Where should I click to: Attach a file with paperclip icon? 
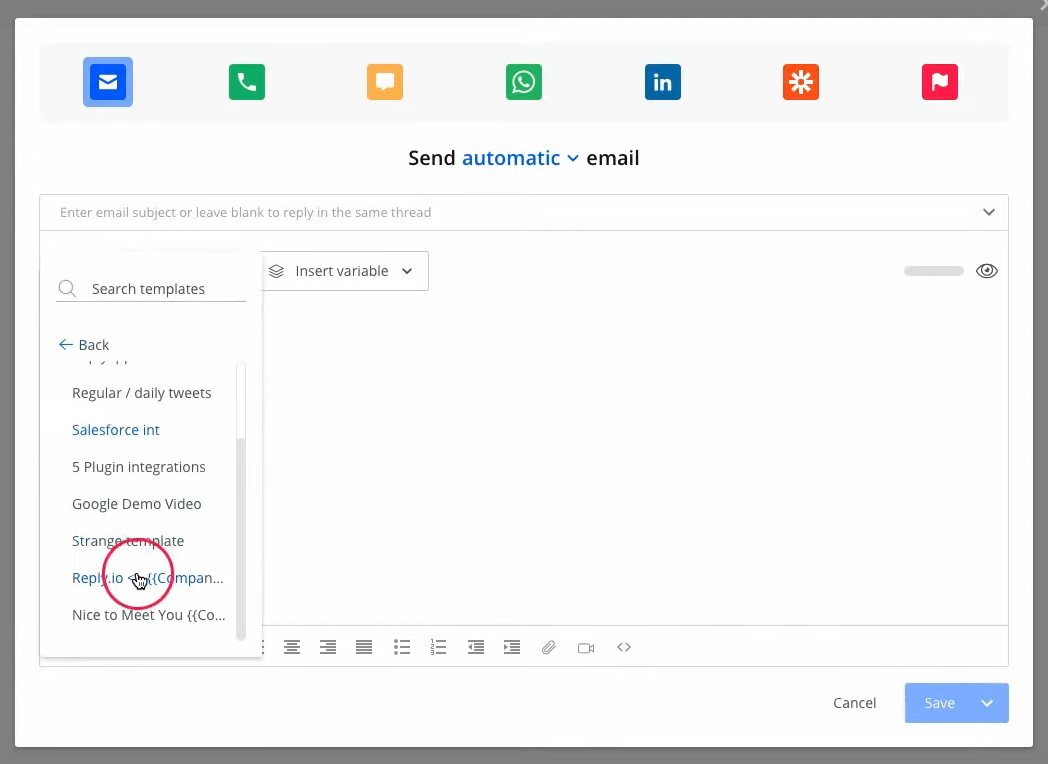click(549, 647)
